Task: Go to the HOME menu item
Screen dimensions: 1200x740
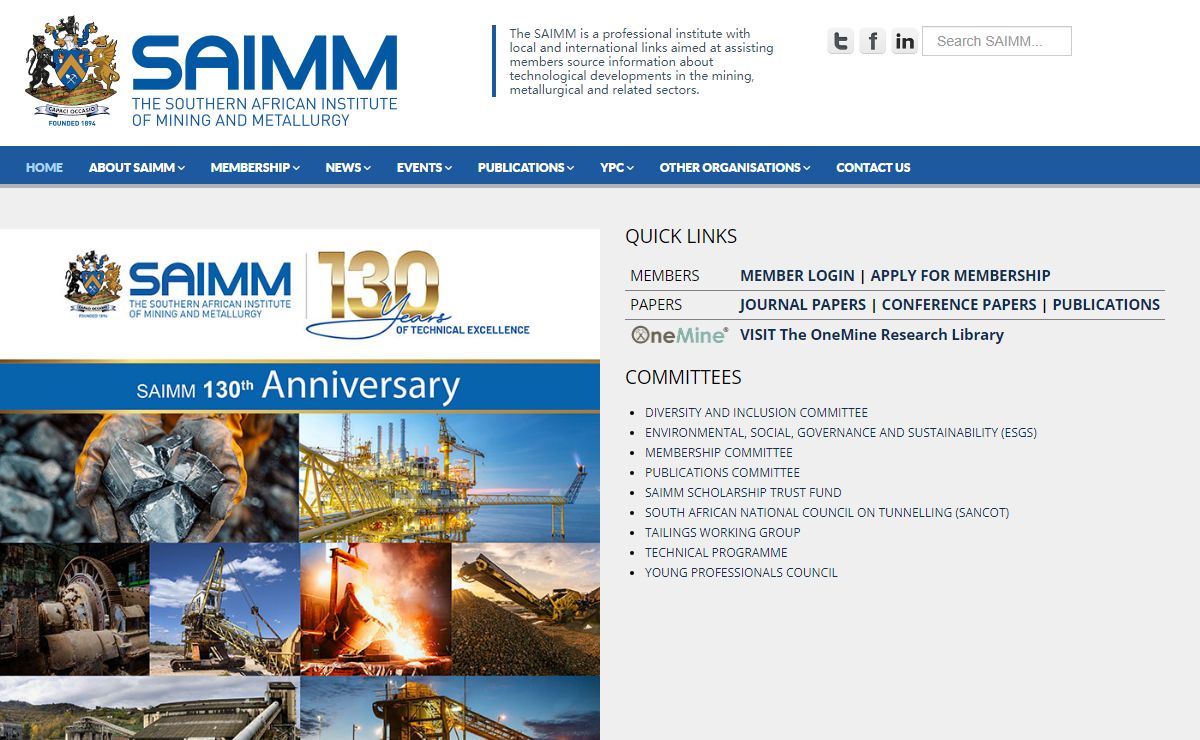Action: 44,167
